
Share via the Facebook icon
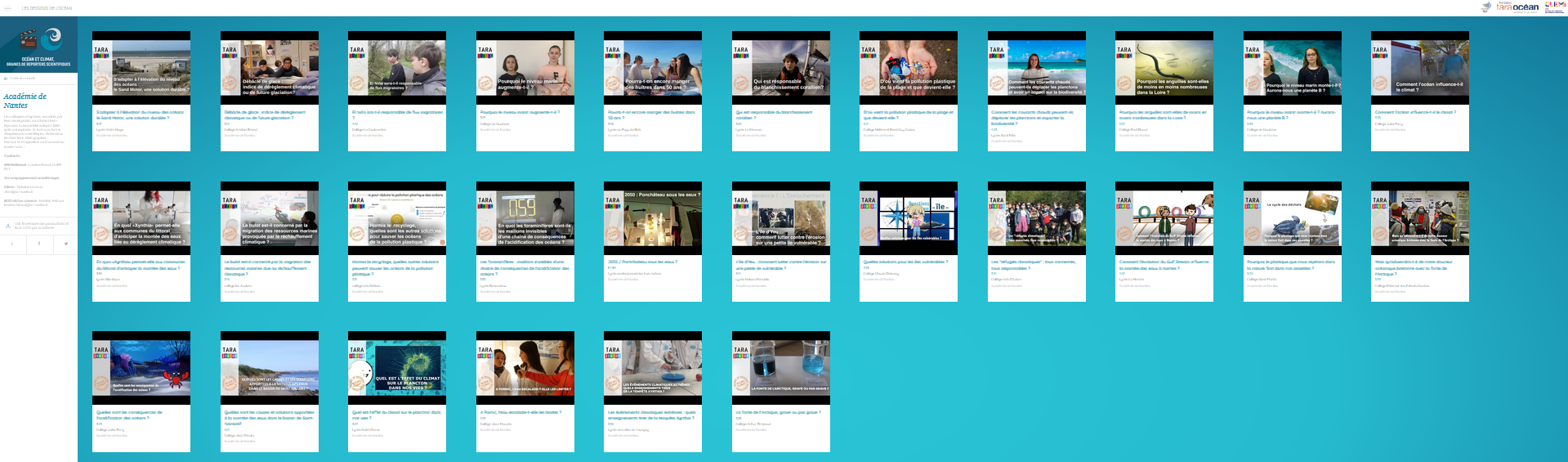[38, 244]
